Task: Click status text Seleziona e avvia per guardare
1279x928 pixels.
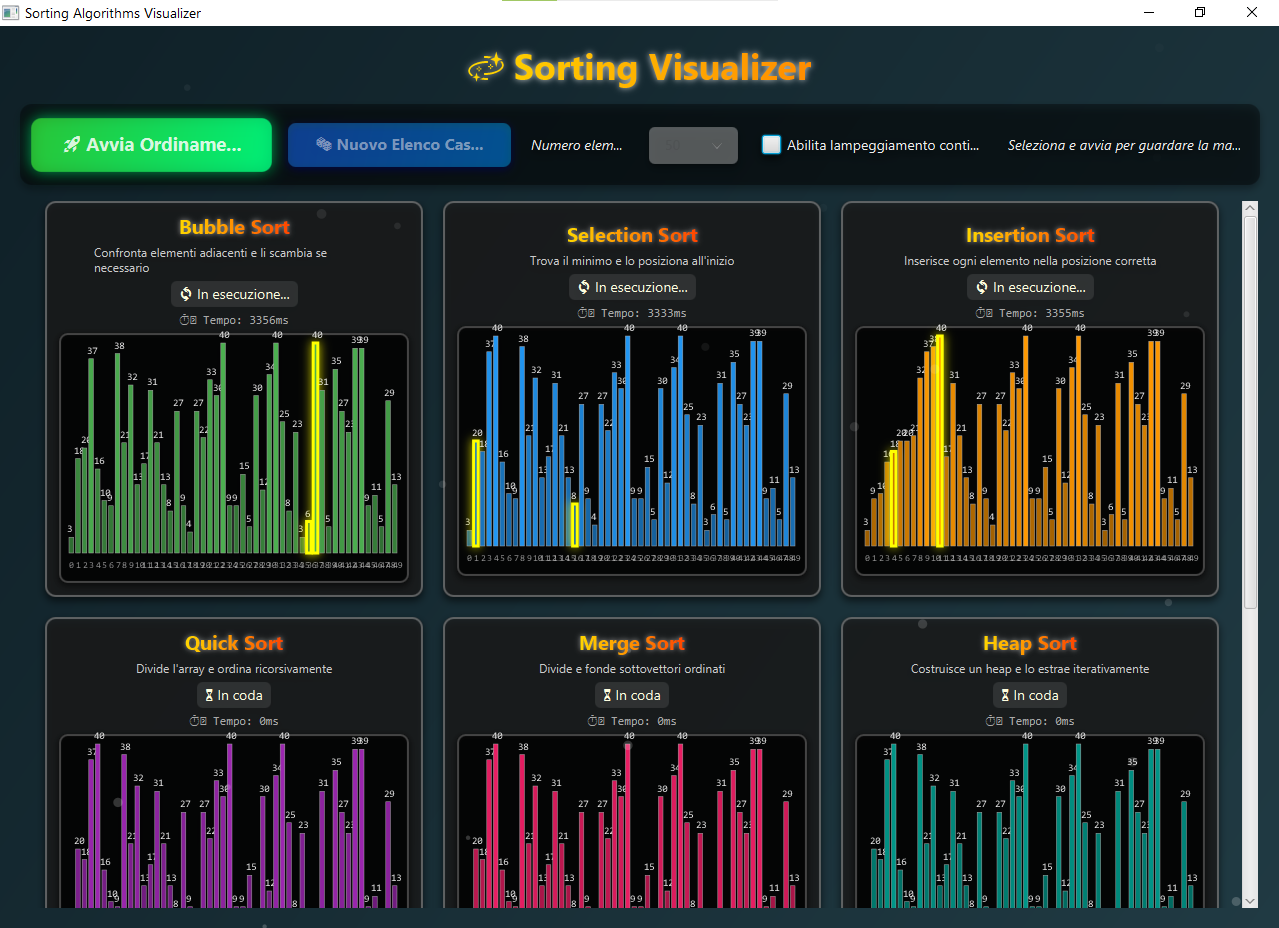Action: click(x=1124, y=146)
